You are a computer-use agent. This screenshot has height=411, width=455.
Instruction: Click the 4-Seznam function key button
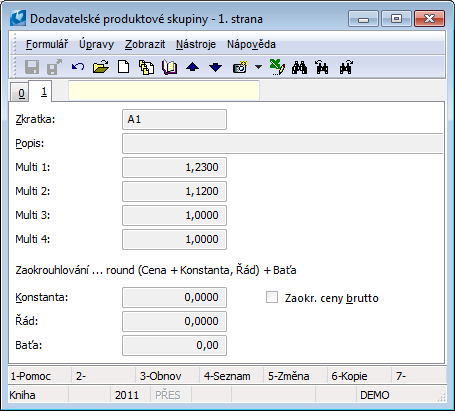tap(231, 376)
